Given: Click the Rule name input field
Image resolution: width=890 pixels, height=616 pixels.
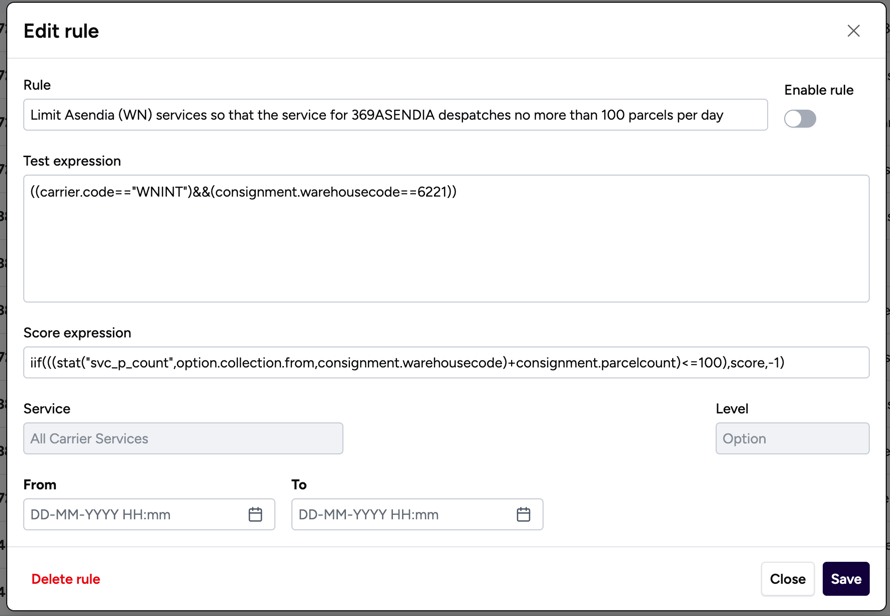Looking at the screenshot, I should tap(395, 115).
